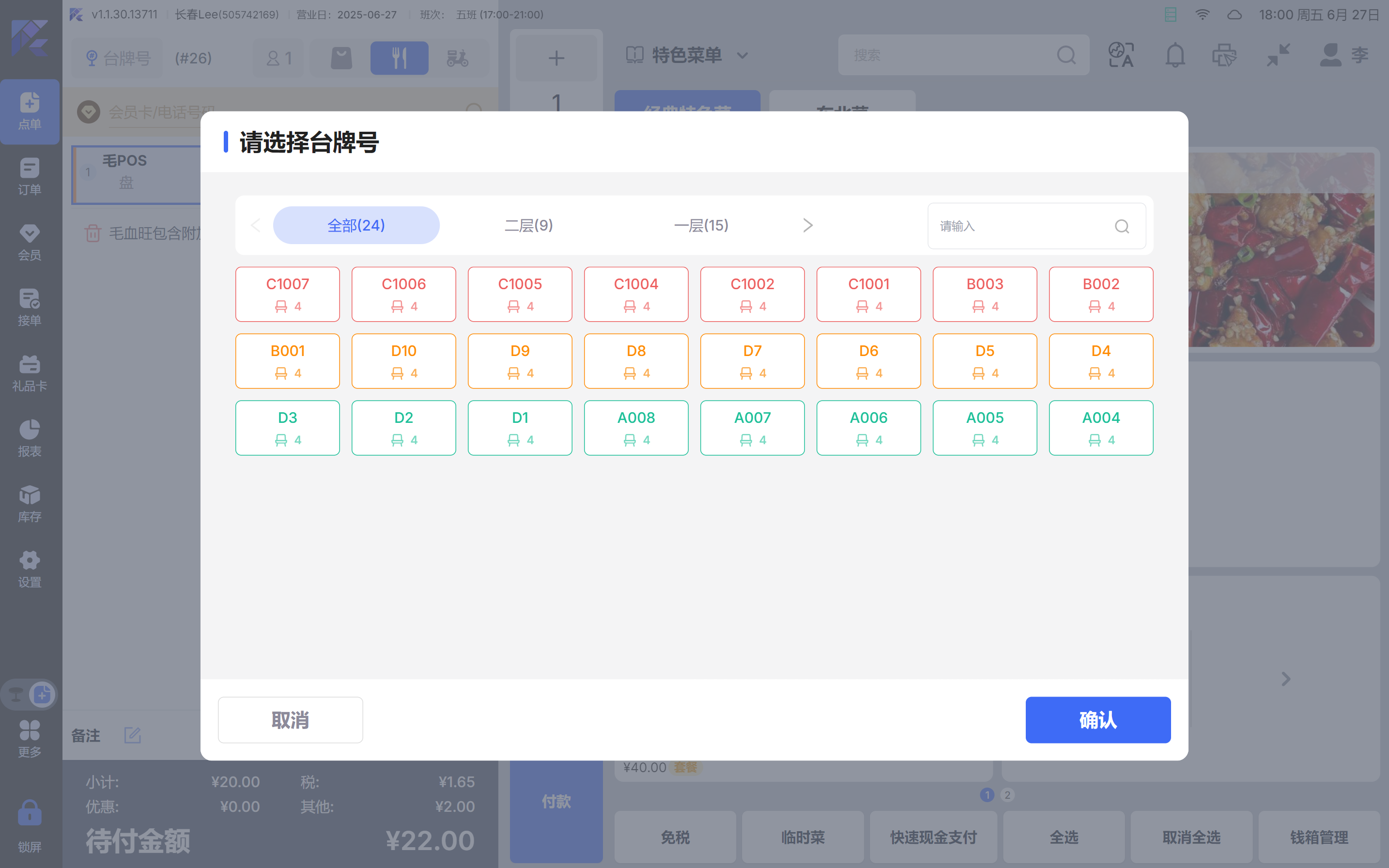Select table D7
This screenshot has height=868, width=1389.
753,361
